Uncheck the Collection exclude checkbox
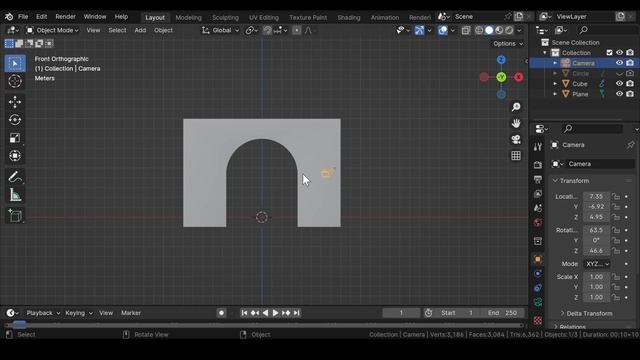Image resolution: width=640 pixels, height=360 pixels. [x=609, y=53]
